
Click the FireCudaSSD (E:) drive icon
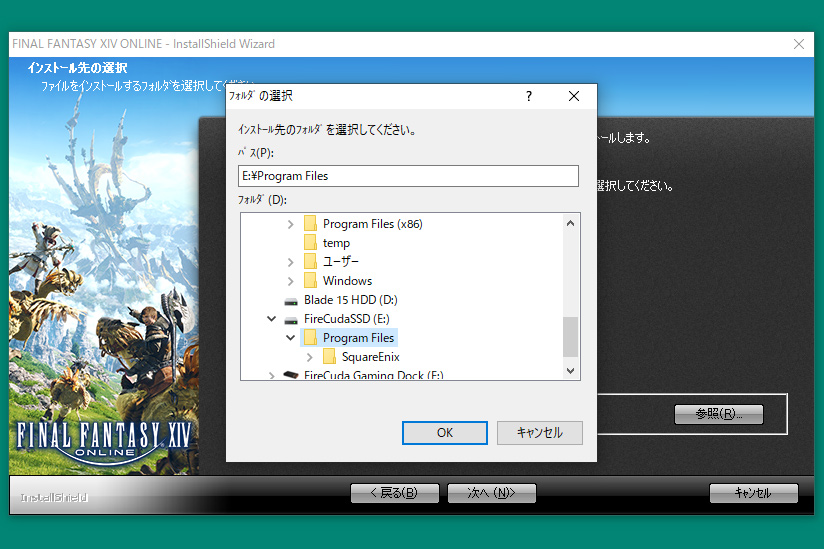click(291, 320)
